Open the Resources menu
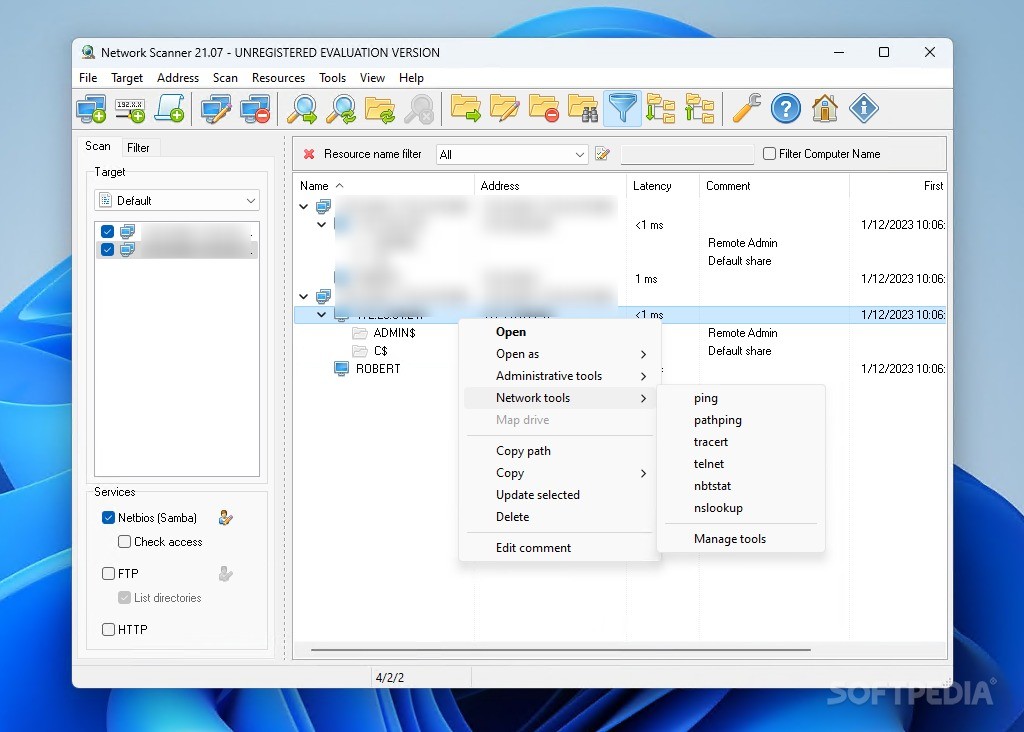The image size is (1024, 732). tap(278, 78)
